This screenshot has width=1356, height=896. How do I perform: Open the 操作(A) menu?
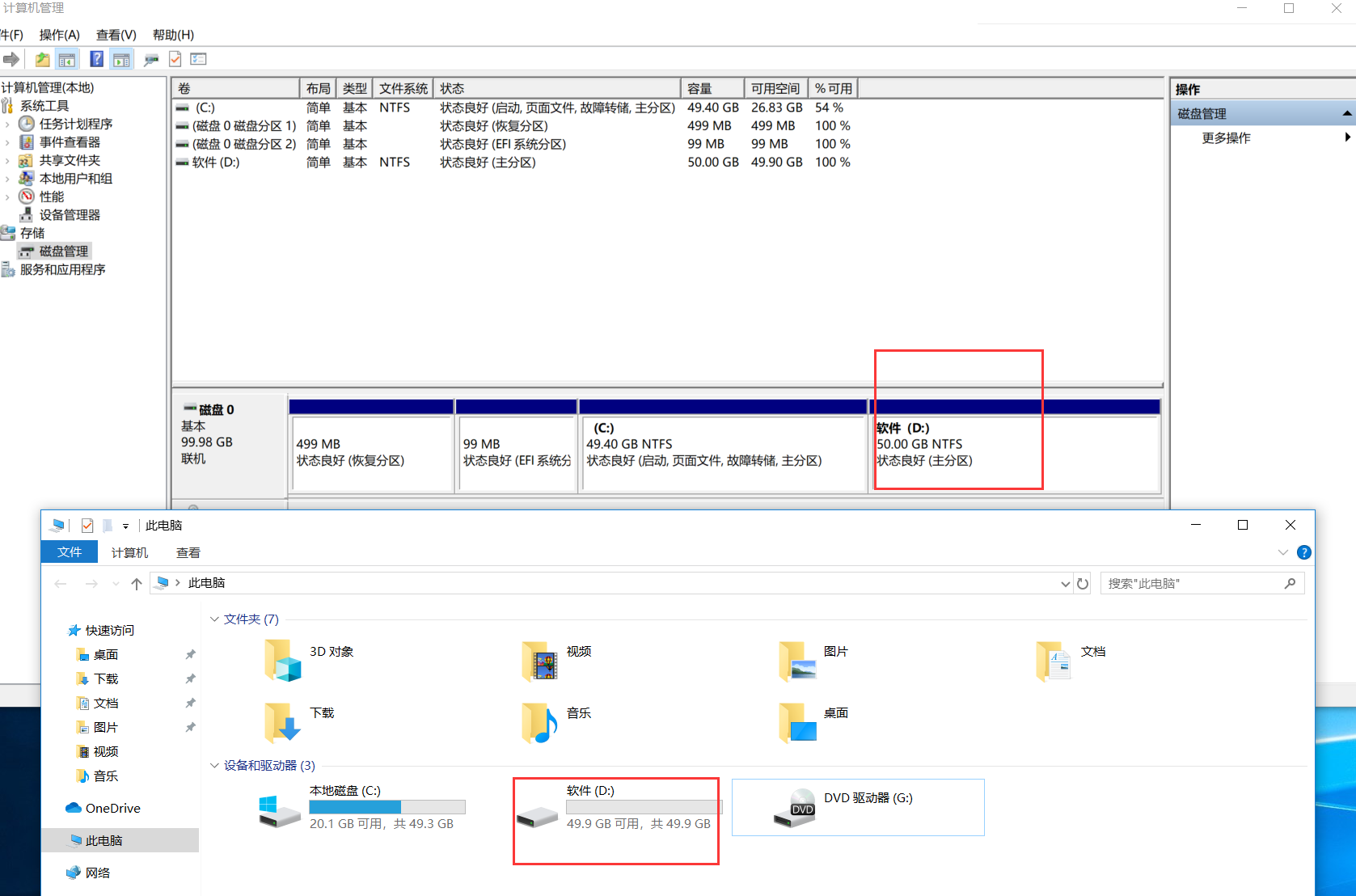click(59, 35)
